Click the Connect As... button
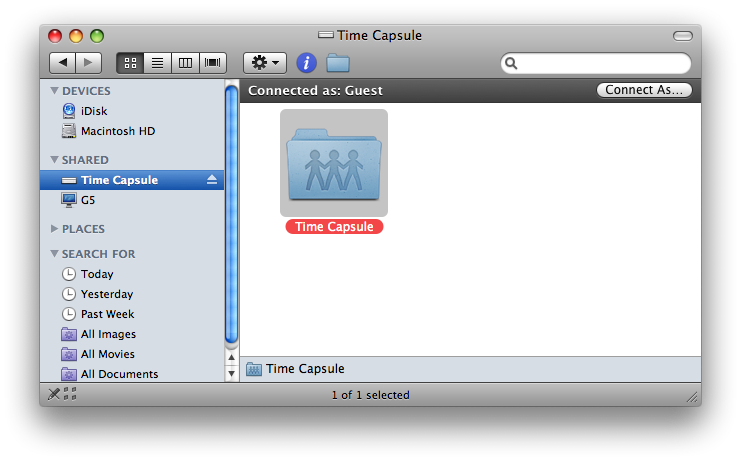 (644, 90)
